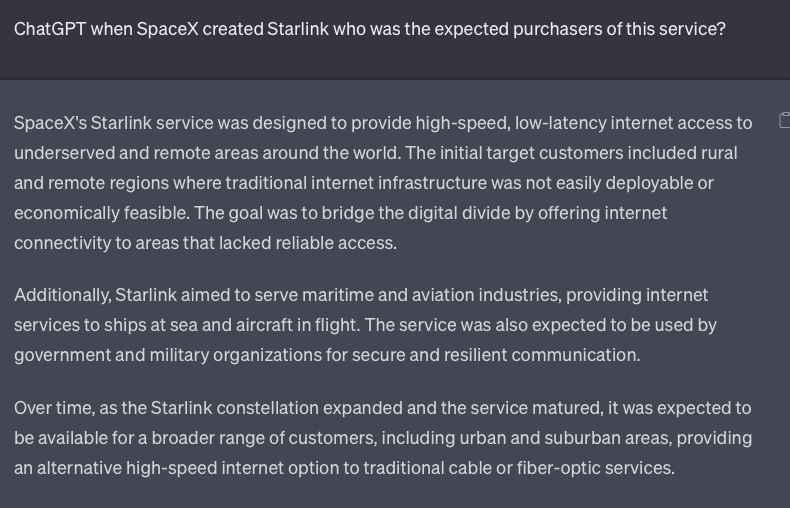This screenshot has width=790, height=508.
Task: Click the word 'Additionally' in second paragraph
Action: click(x=61, y=295)
